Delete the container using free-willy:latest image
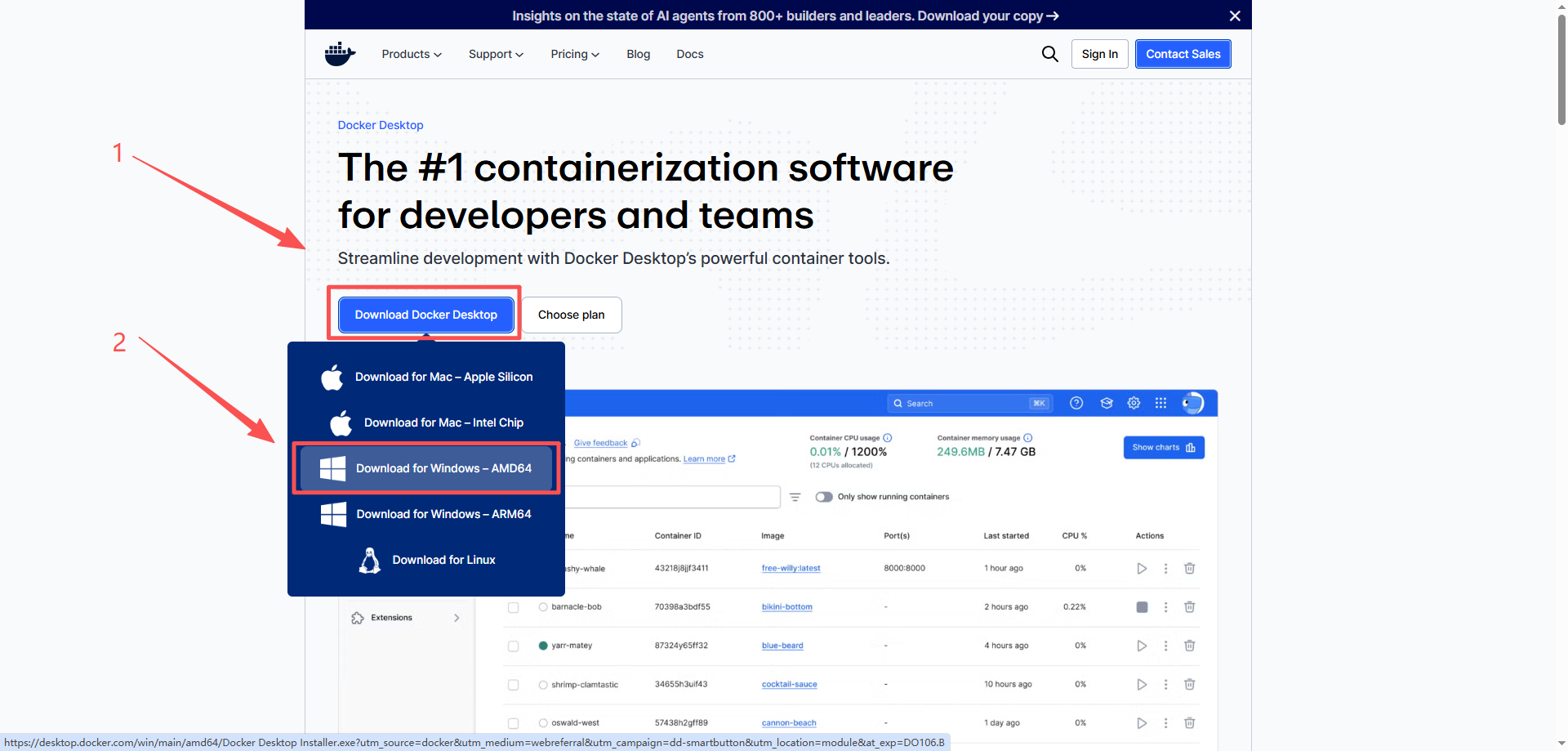Viewport: 1568px width, 751px height. click(x=1190, y=569)
